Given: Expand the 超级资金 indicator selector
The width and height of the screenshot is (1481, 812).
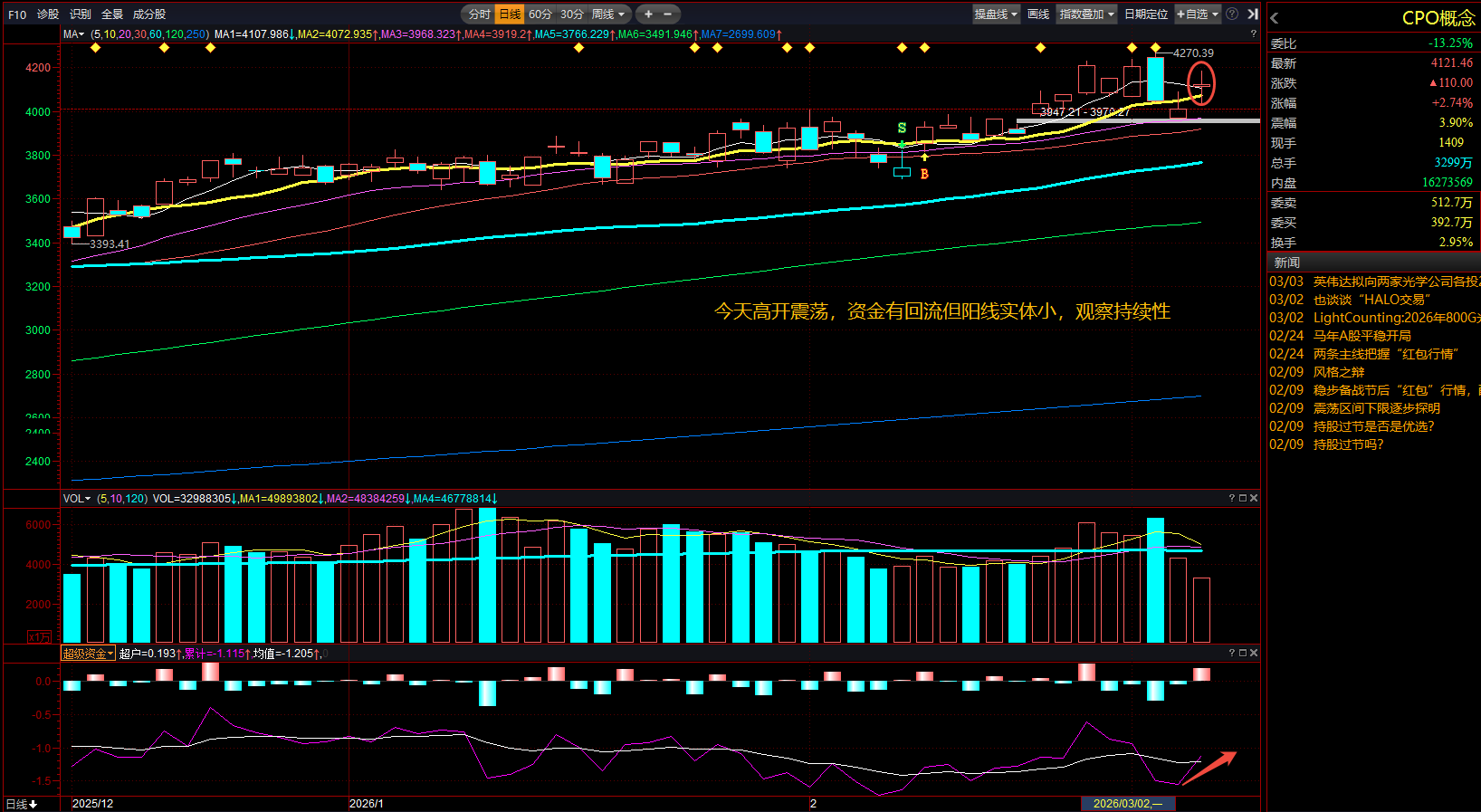Looking at the screenshot, I should coord(88,654).
